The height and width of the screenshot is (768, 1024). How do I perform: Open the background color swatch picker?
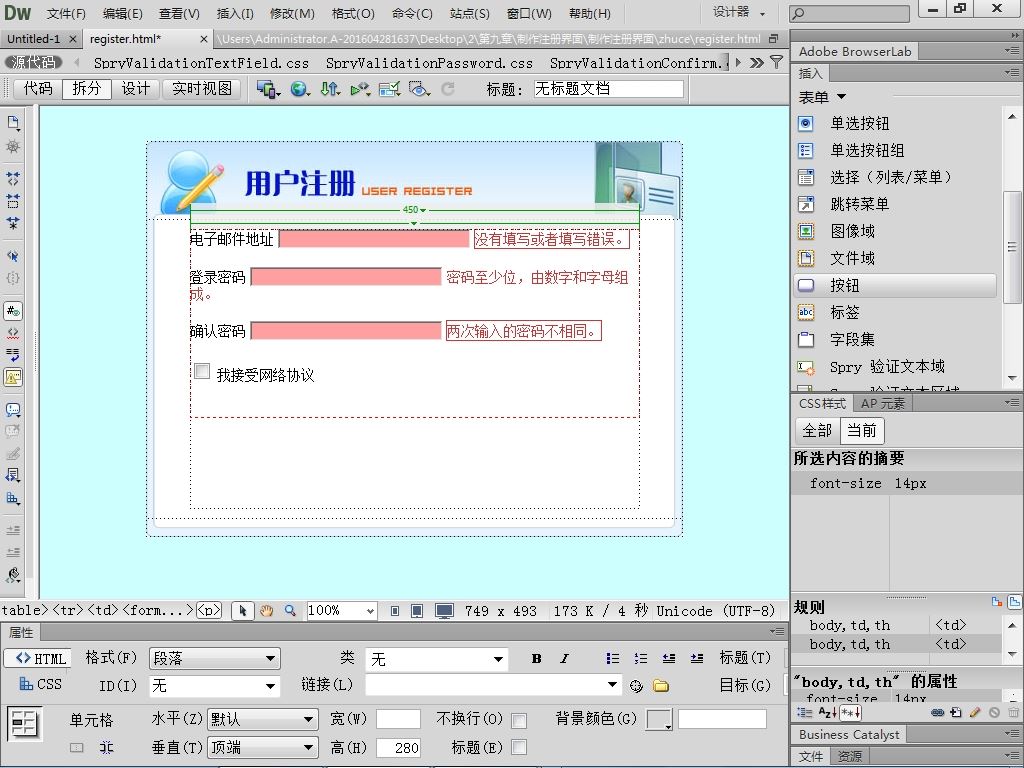pyautogui.click(x=659, y=720)
